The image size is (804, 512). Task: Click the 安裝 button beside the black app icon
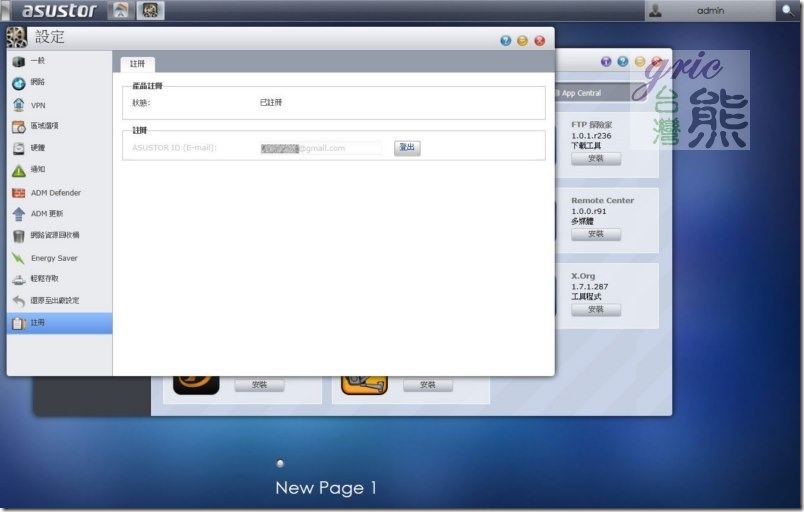tap(259, 385)
